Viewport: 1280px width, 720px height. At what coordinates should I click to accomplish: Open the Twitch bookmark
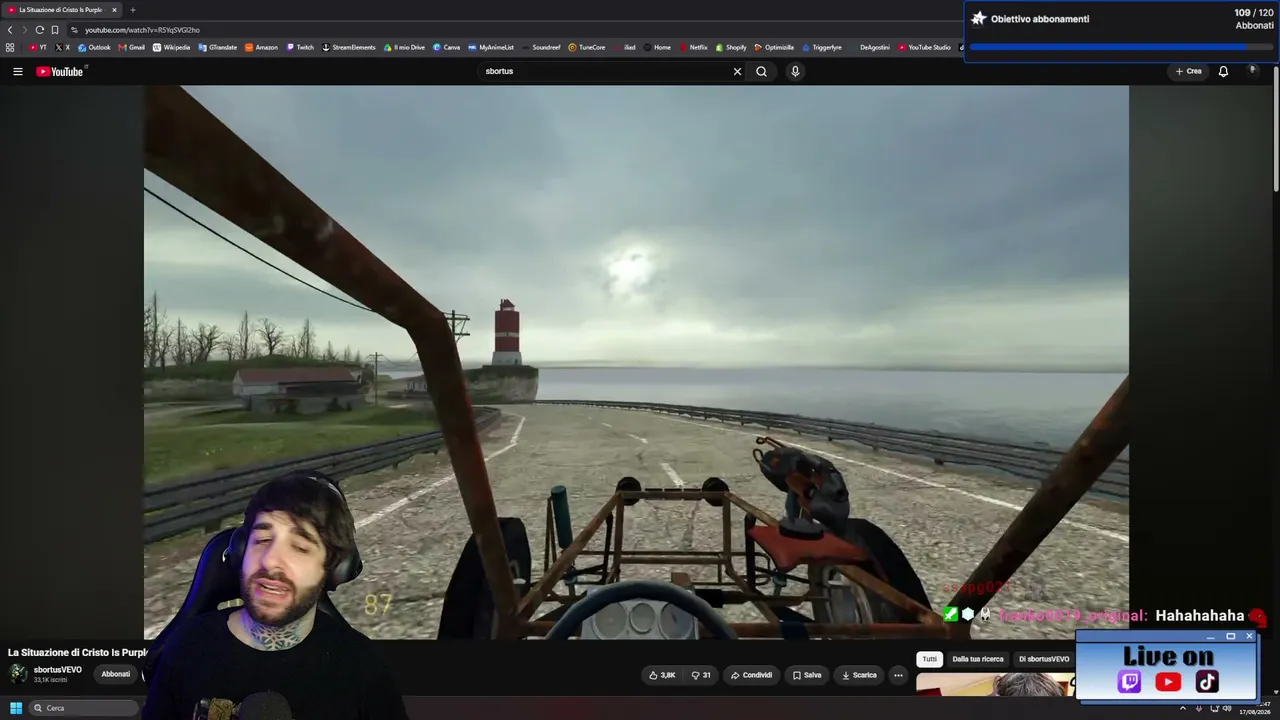click(x=300, y=47)
